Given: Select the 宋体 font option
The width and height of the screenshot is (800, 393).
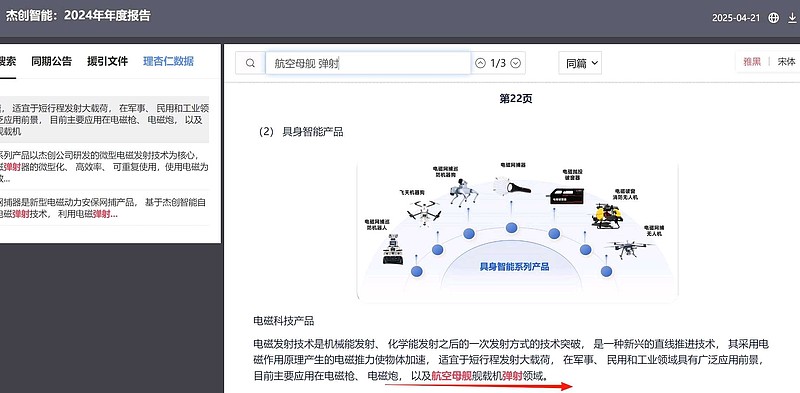Looking at the screenshot, I should tap(786, 62).
